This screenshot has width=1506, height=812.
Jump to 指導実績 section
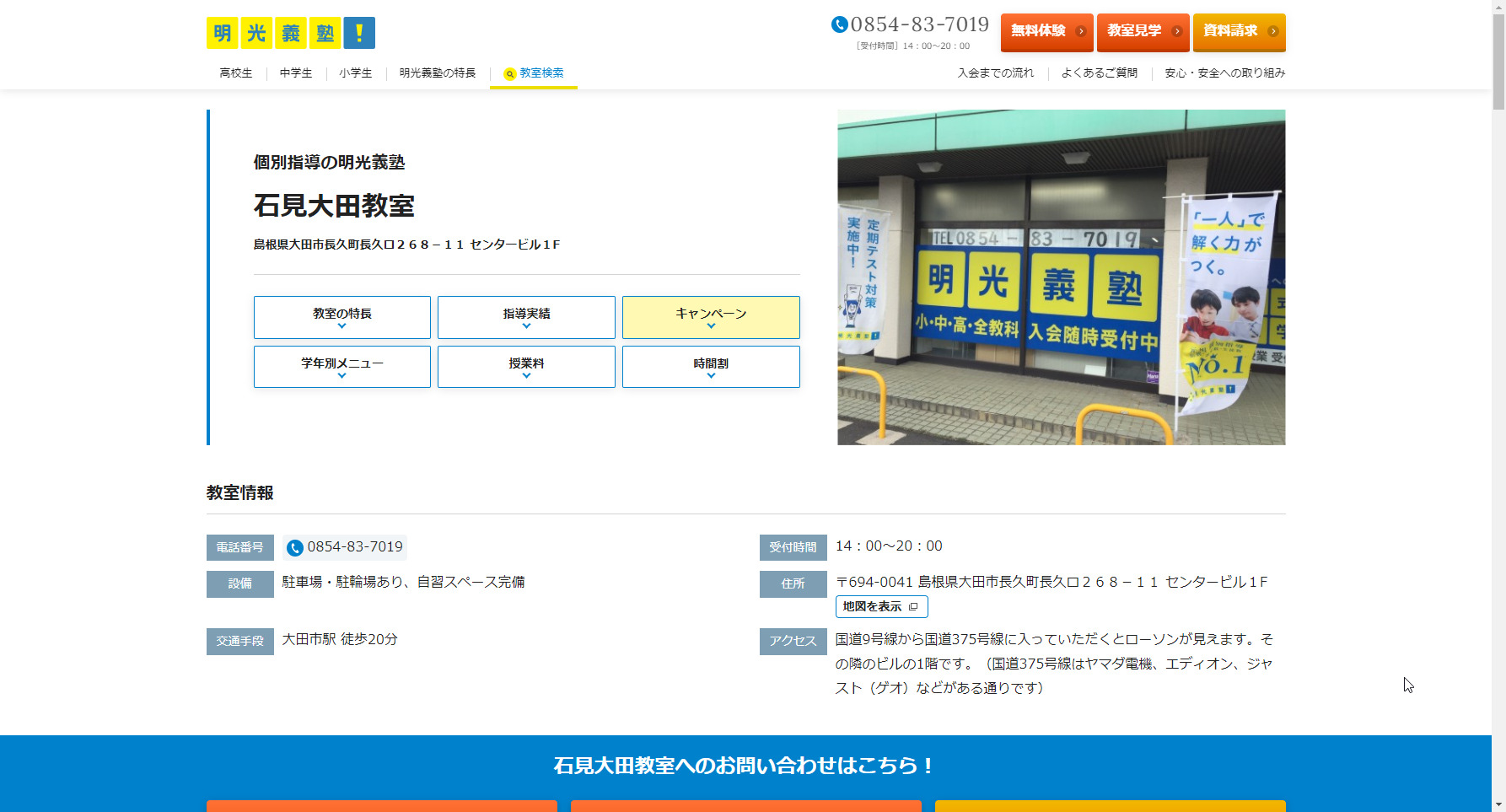(526, 317)
